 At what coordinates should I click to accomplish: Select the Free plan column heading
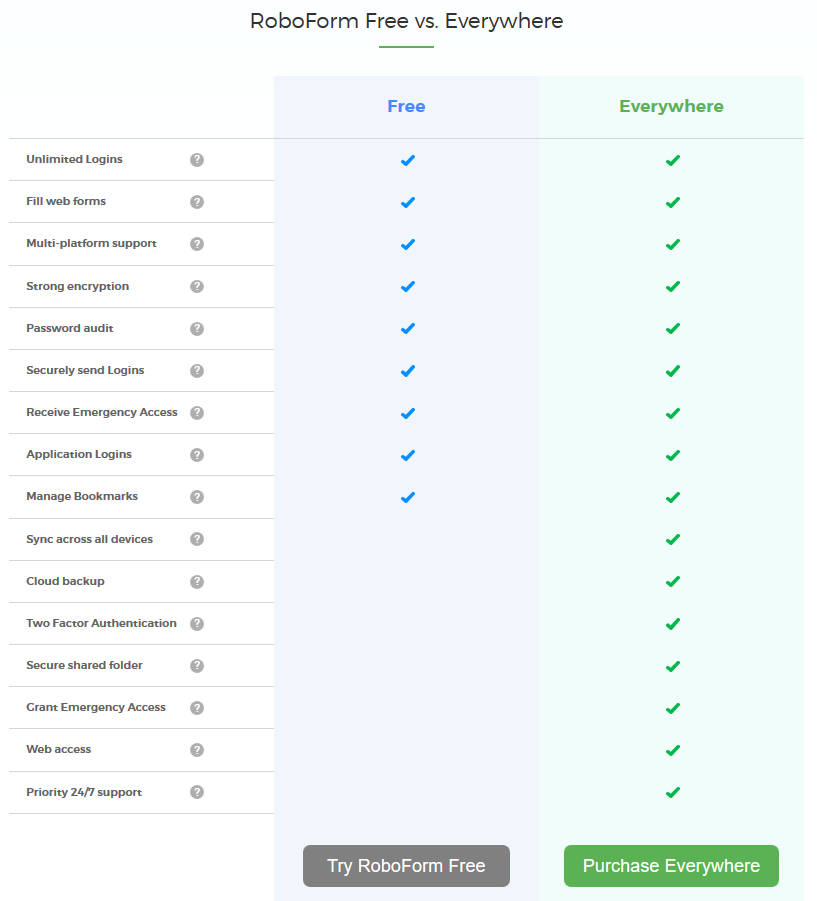click(x=406, y=106)
